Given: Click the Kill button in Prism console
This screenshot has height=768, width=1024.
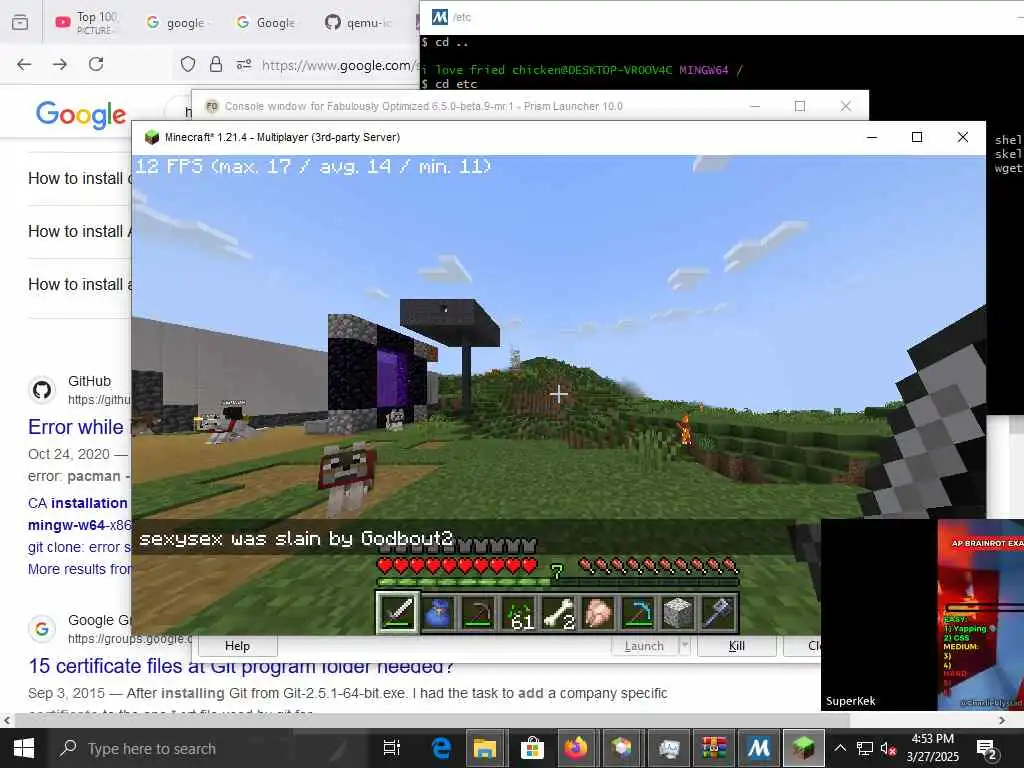Looking at the screenshot, I should (737, 646).
